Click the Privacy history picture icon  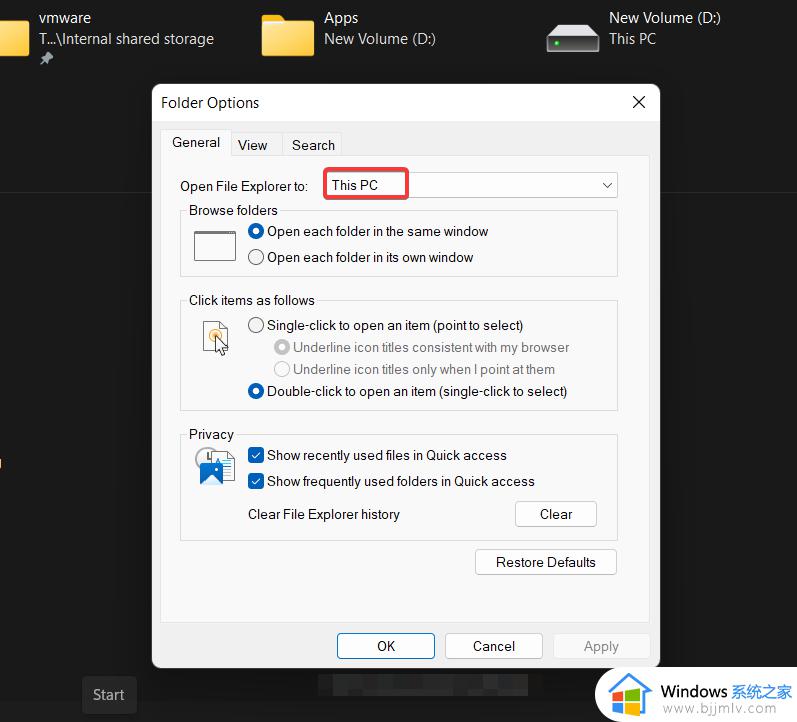[x=215, y=466]
